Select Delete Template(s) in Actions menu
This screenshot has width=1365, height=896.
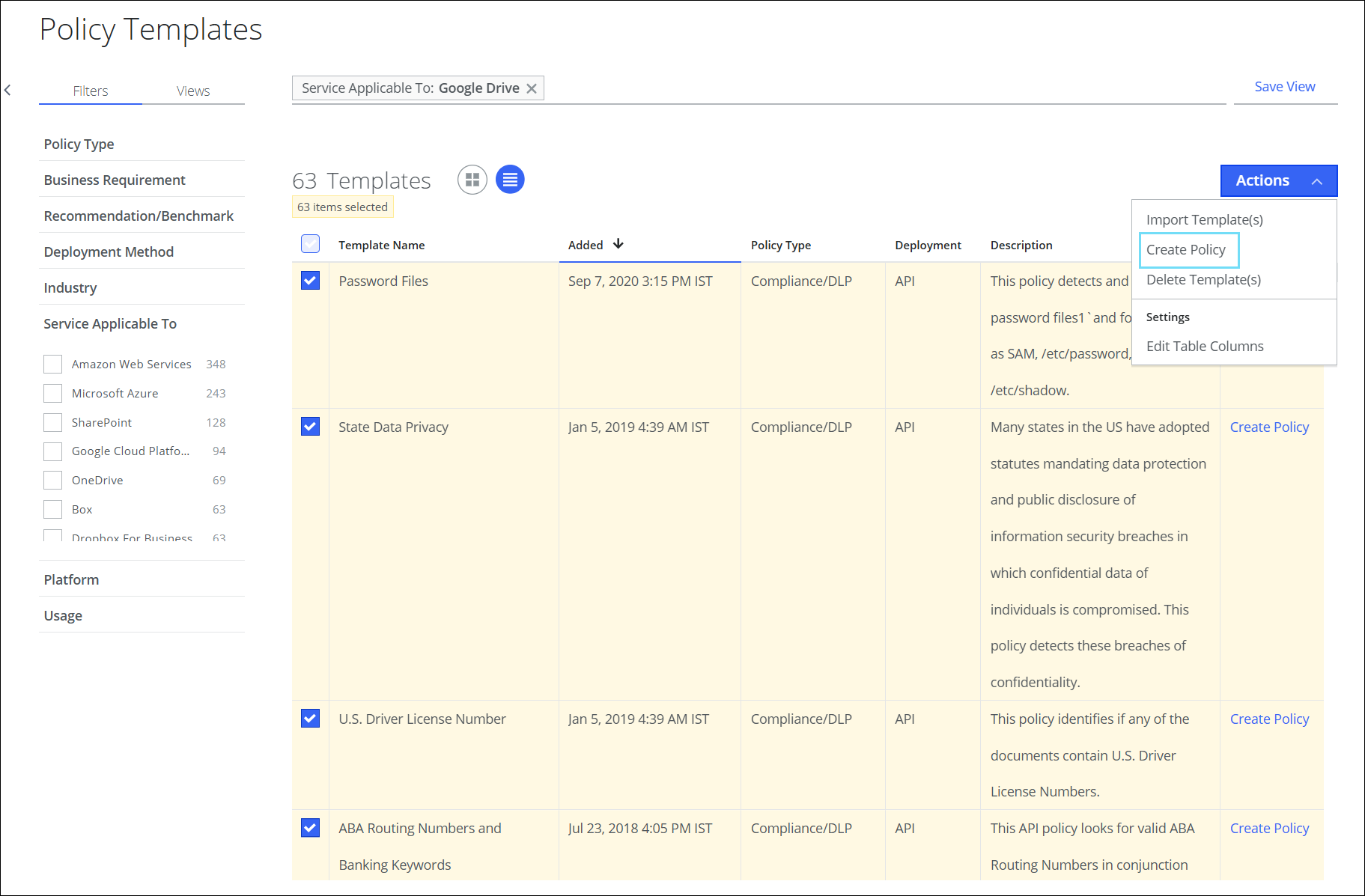pyautogui.click(x=1203, y=279)
